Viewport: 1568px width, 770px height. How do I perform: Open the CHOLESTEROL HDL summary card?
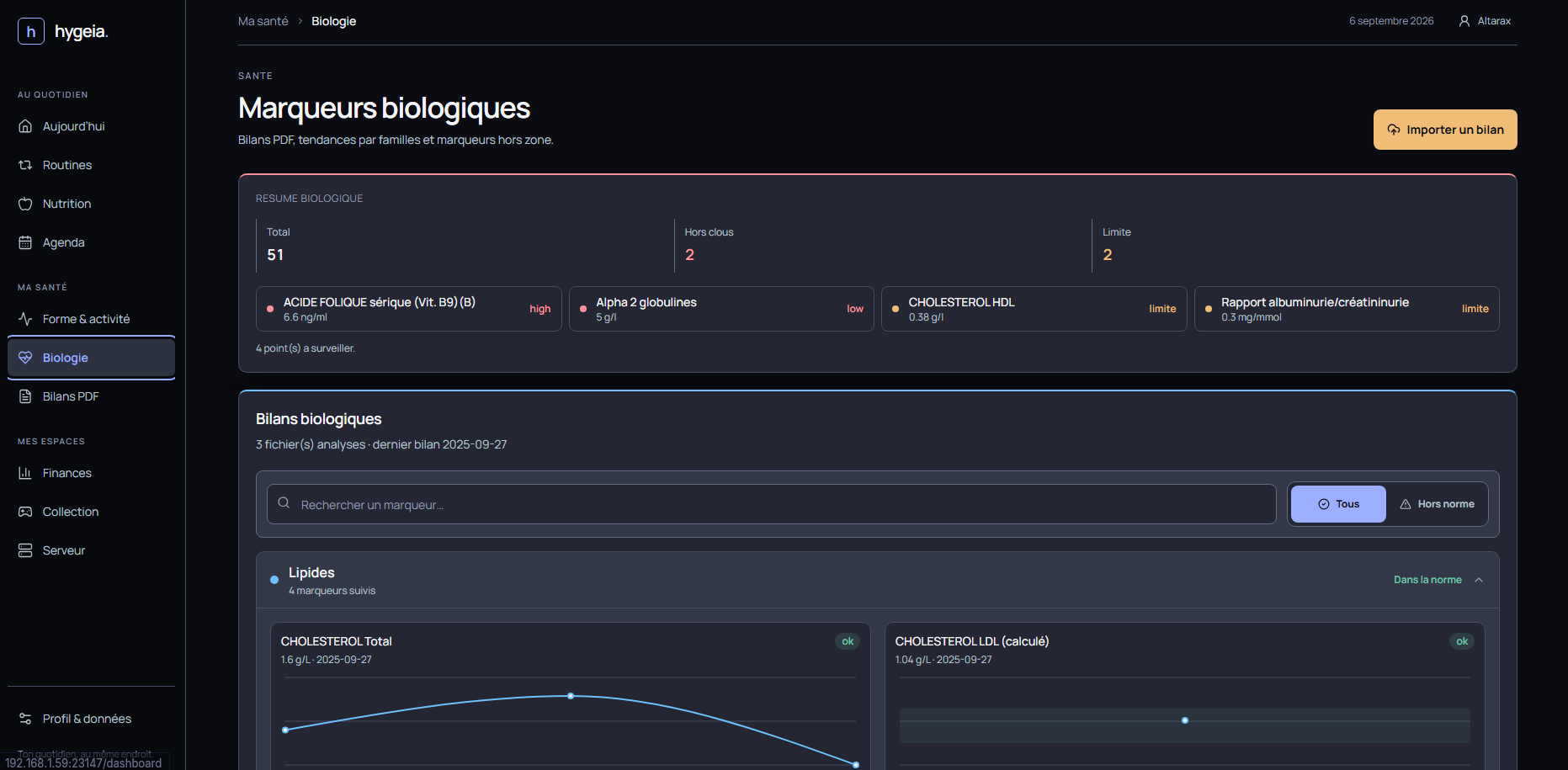pos(1034,309)
